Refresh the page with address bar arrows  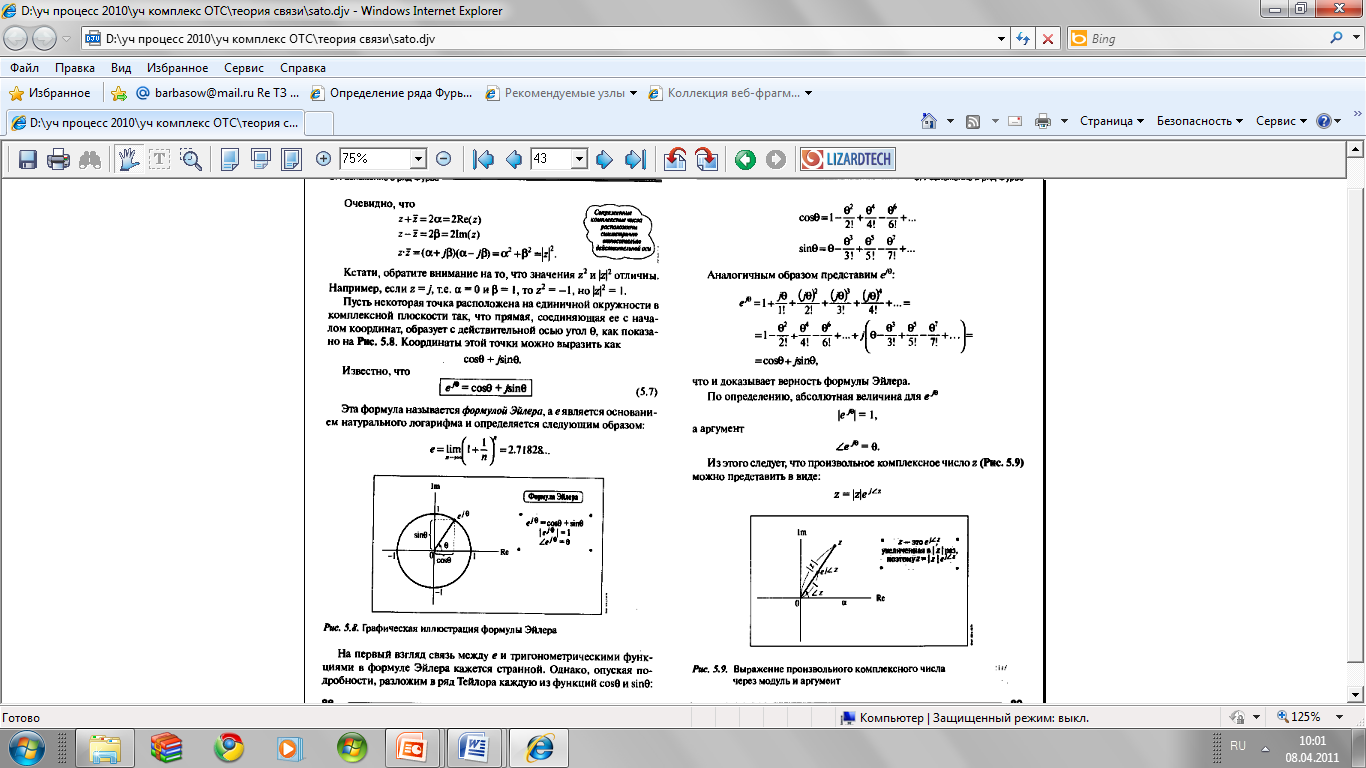1023,39
